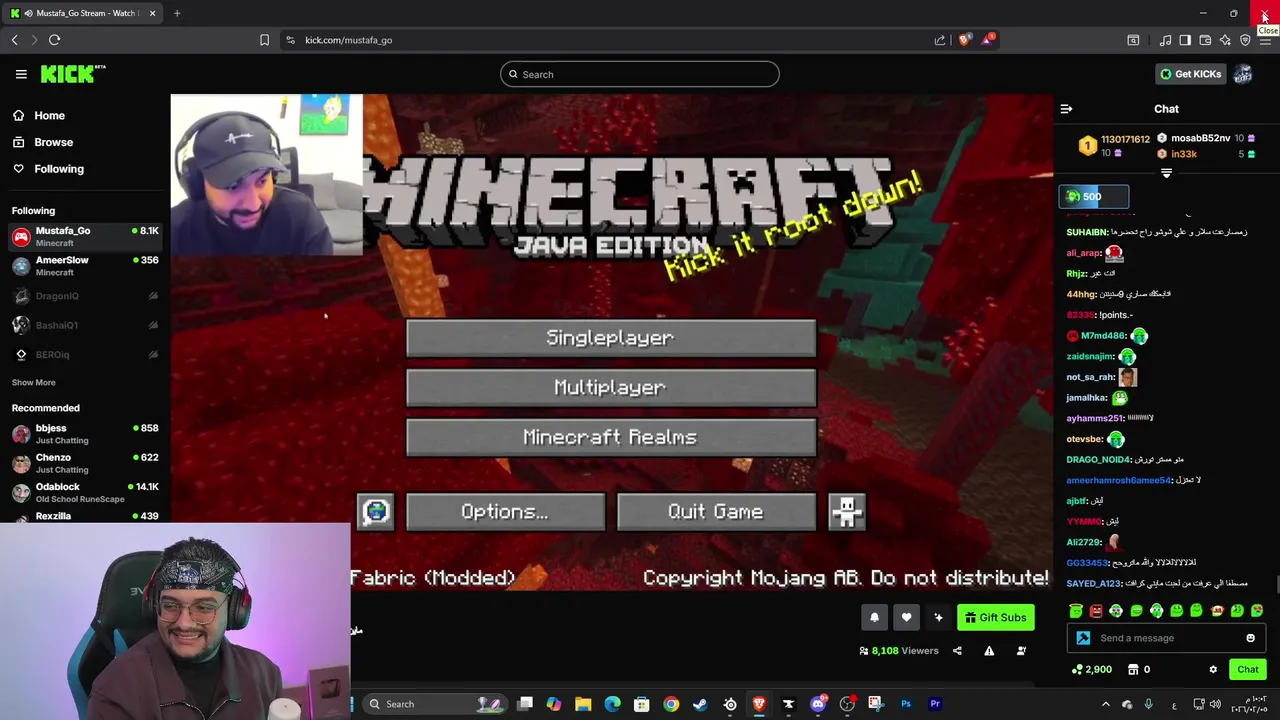This screenshot has width=1280, height=720.
Task: Open the viewer list icon beside report
Action: [x=1021, y=651]
